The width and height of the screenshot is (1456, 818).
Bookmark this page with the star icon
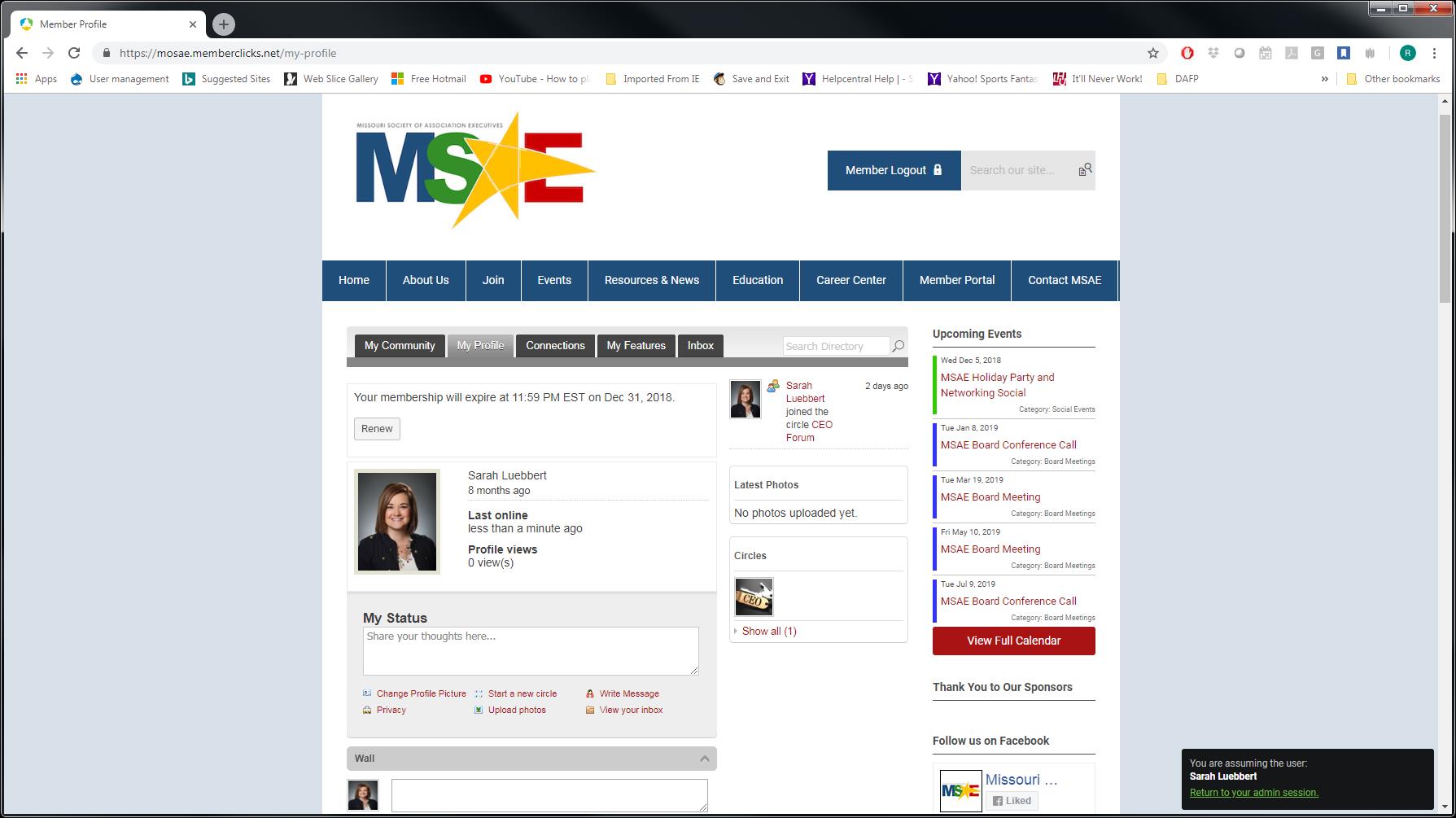(1152, 53)
